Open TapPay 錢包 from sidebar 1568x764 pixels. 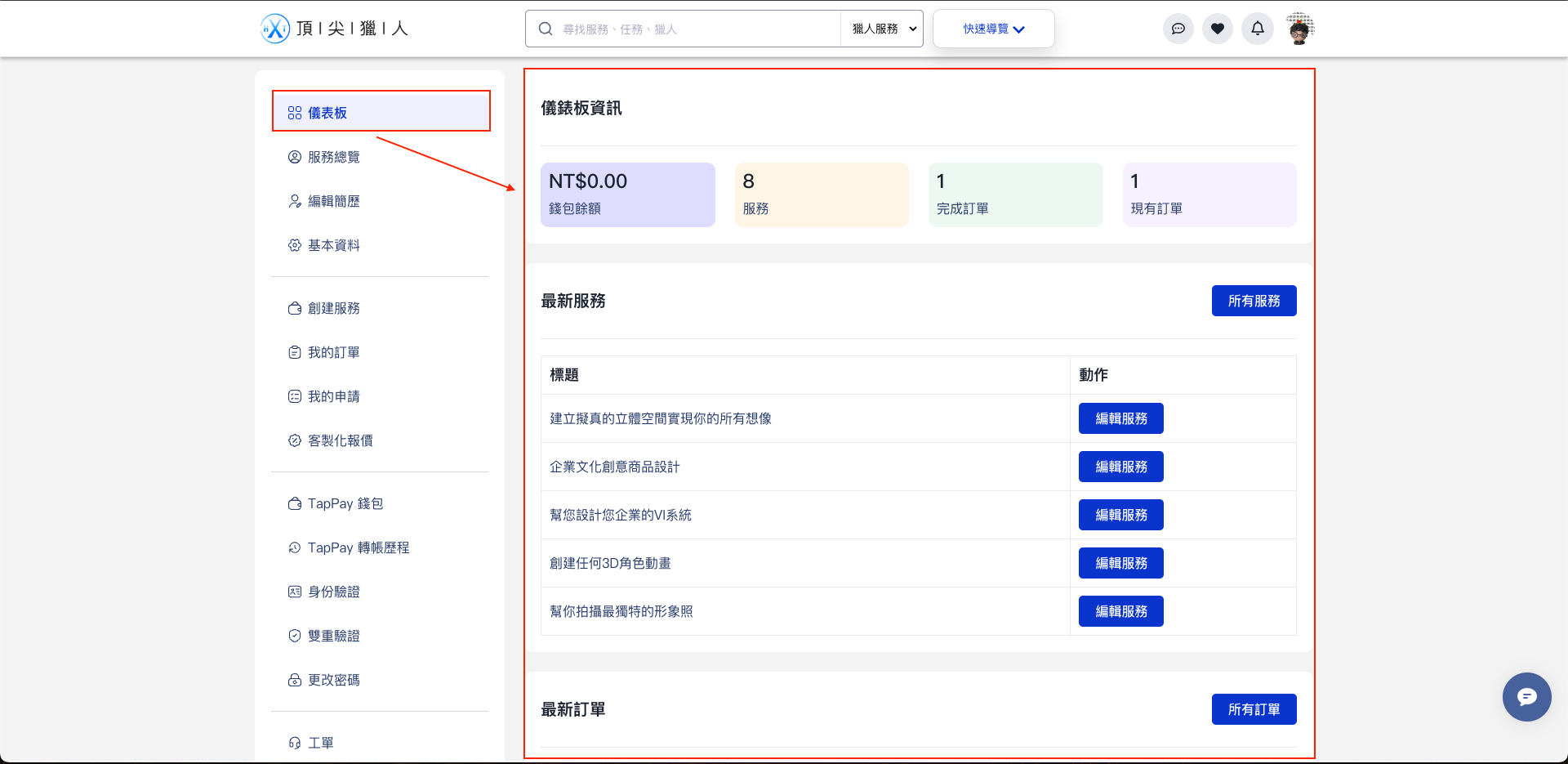(345, 503)
